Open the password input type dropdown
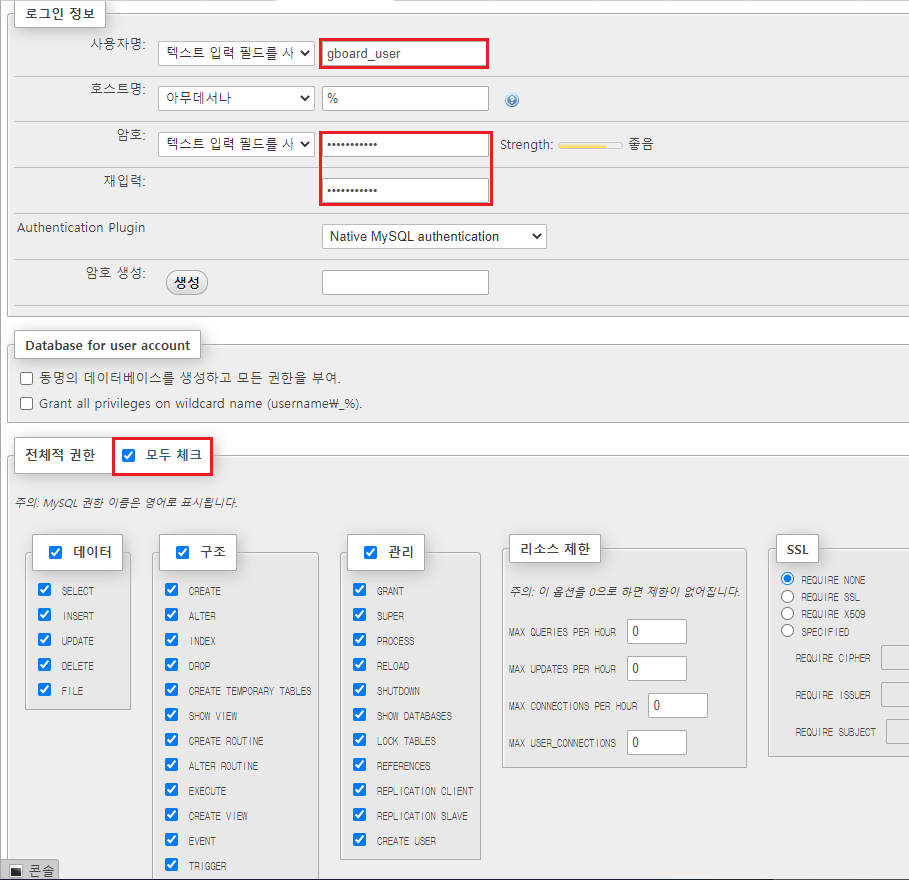The width and height of the screenshot is (909, 880). [236, 144]
